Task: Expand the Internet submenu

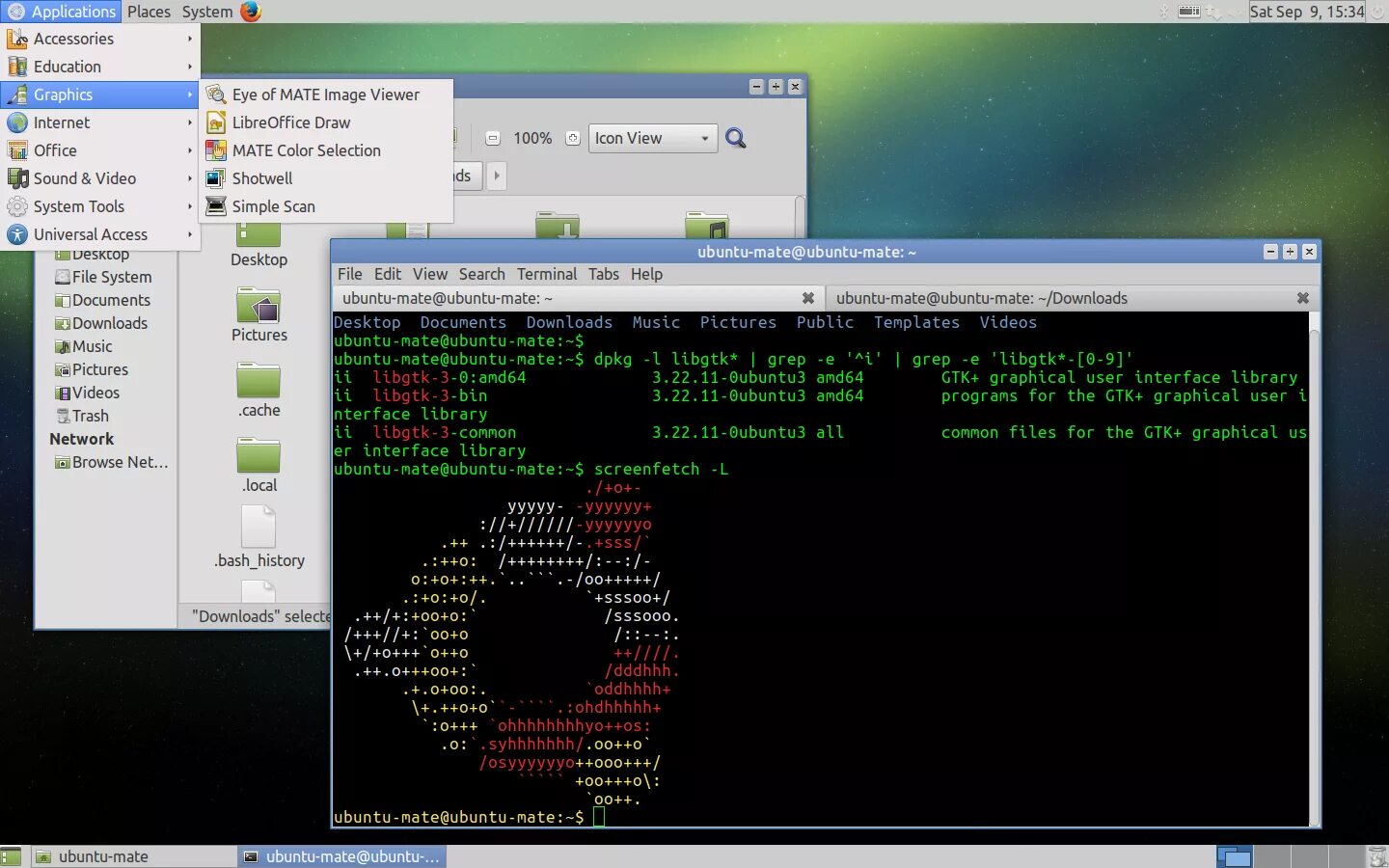Action: click(x=99, y=122)
